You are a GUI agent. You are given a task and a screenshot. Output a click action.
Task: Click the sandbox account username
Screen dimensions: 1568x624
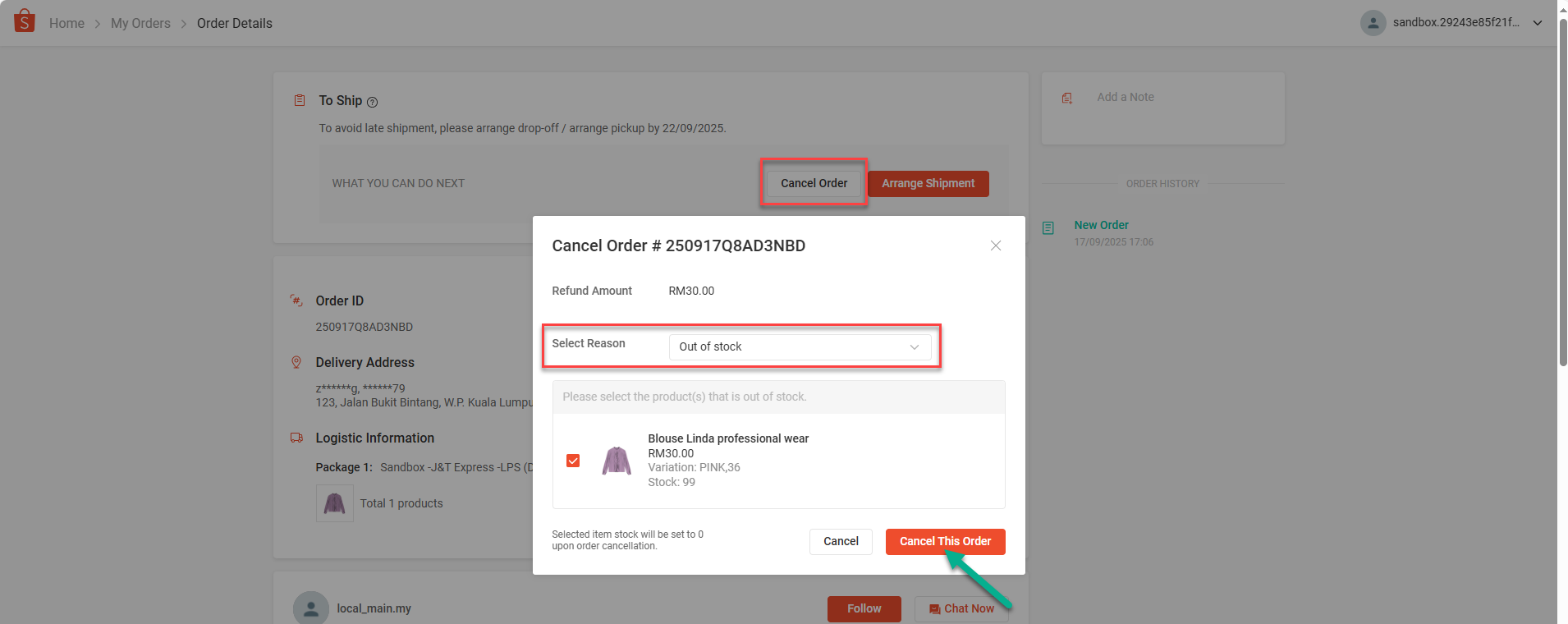pyautogui.click(x=1456, y=22)
